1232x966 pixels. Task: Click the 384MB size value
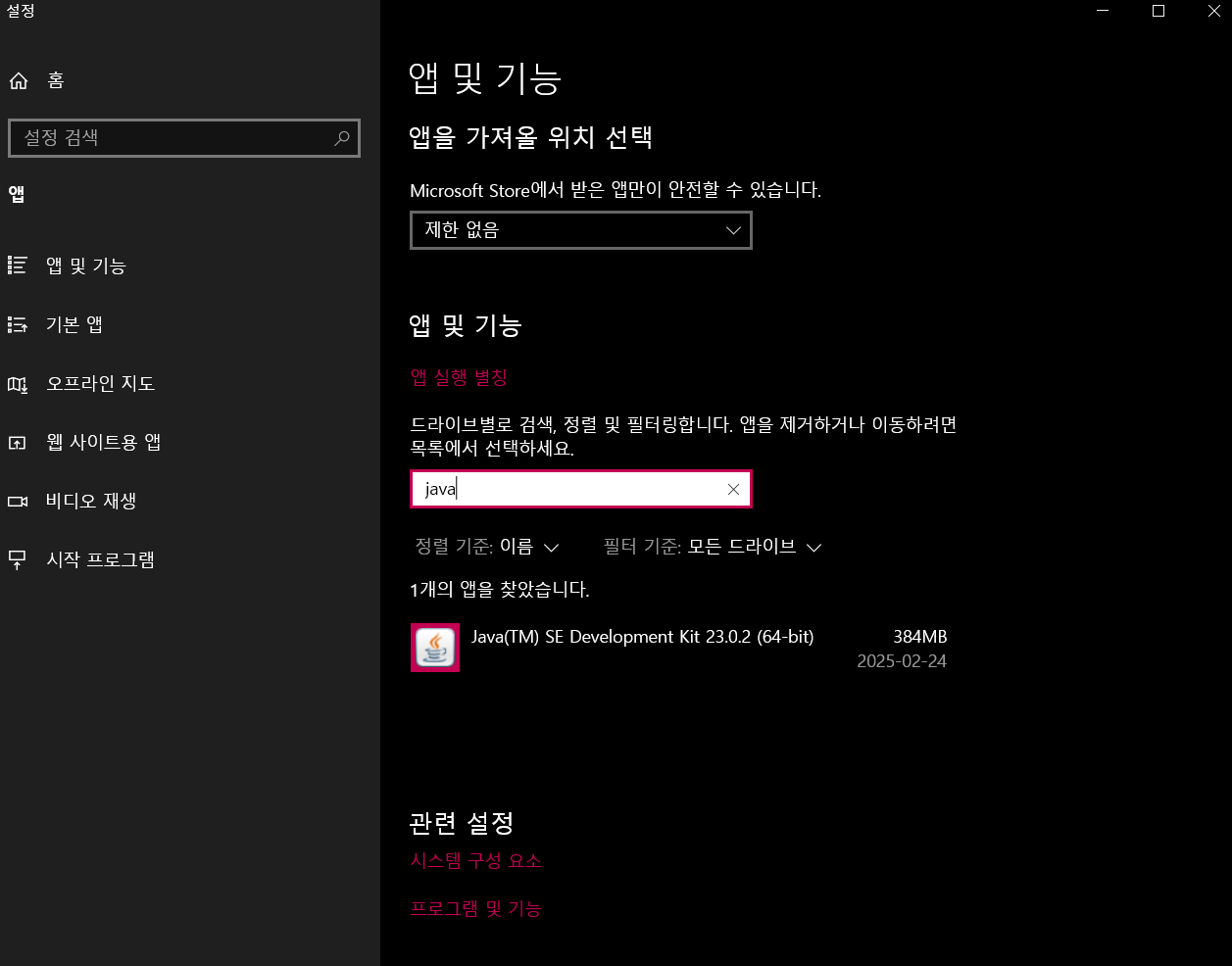click(919, 637)
